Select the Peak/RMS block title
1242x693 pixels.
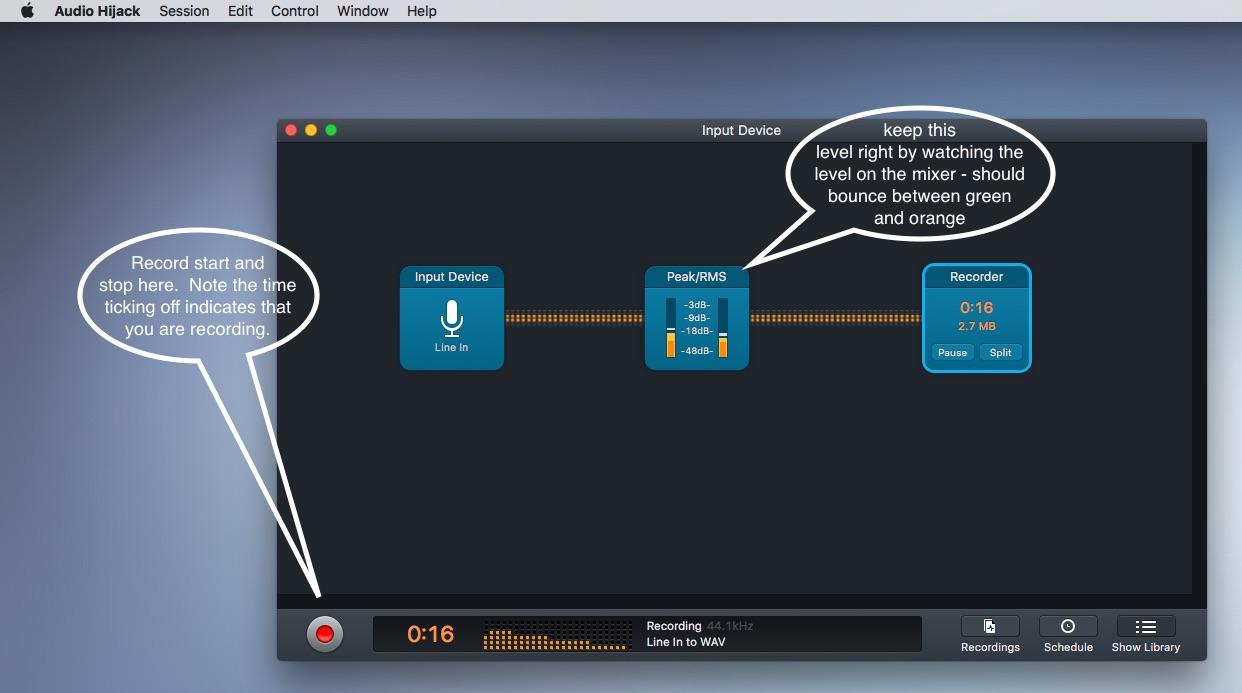coord(697,277)
